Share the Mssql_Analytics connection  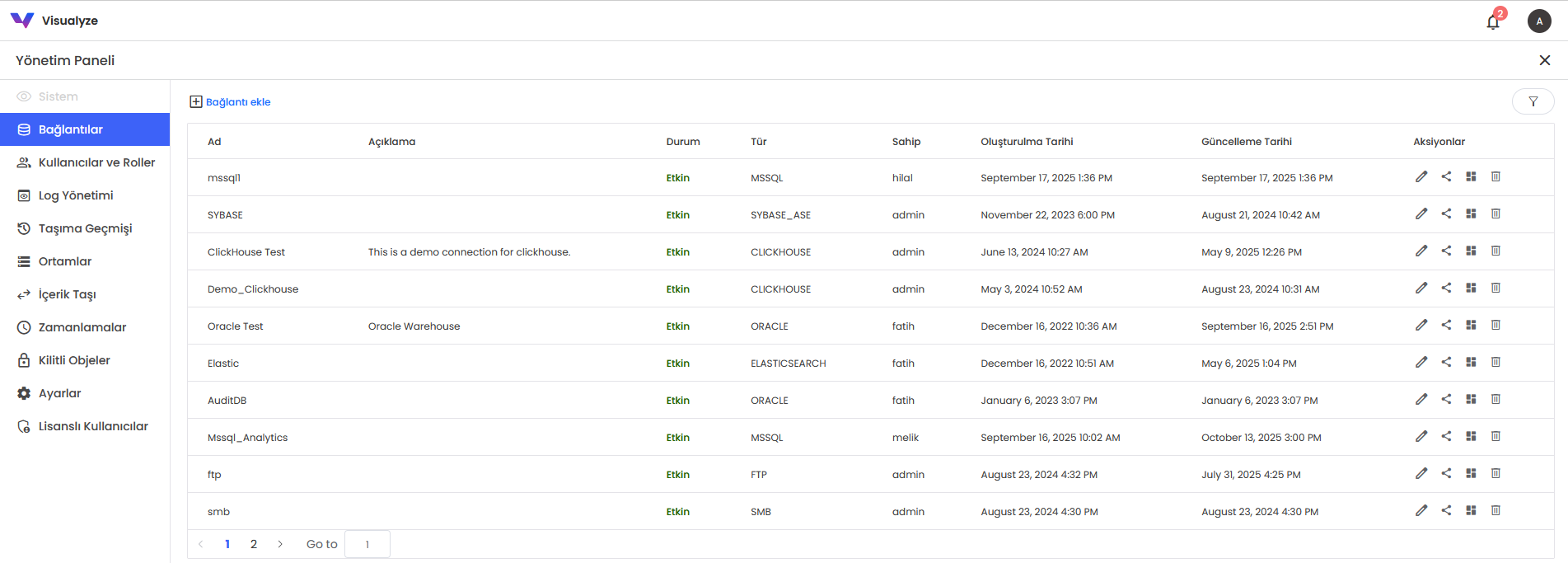pyautogui.click(x=1446, y=436)
